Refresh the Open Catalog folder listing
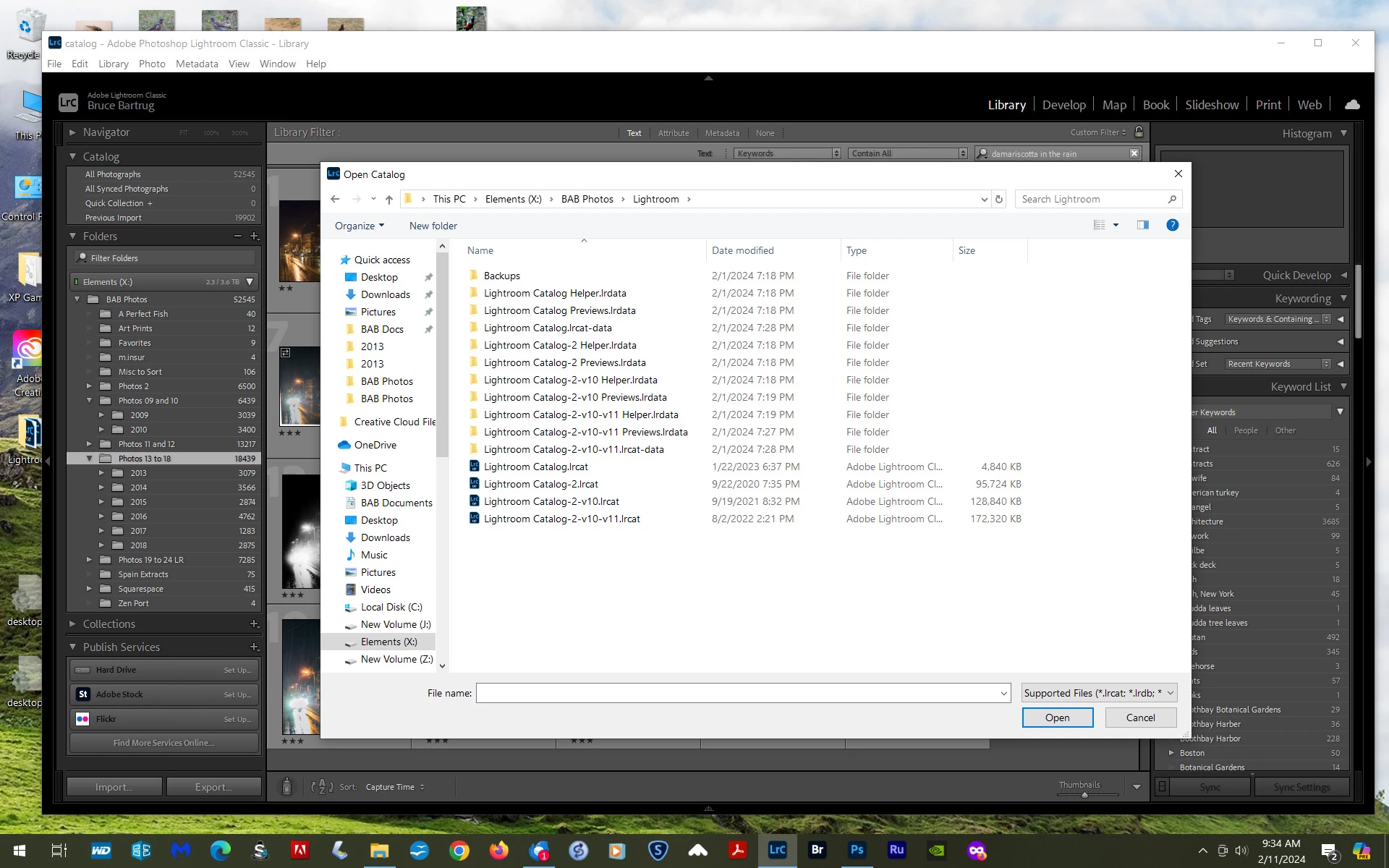This screenshot has height=868, width=1389. click(x=999, y=200)
